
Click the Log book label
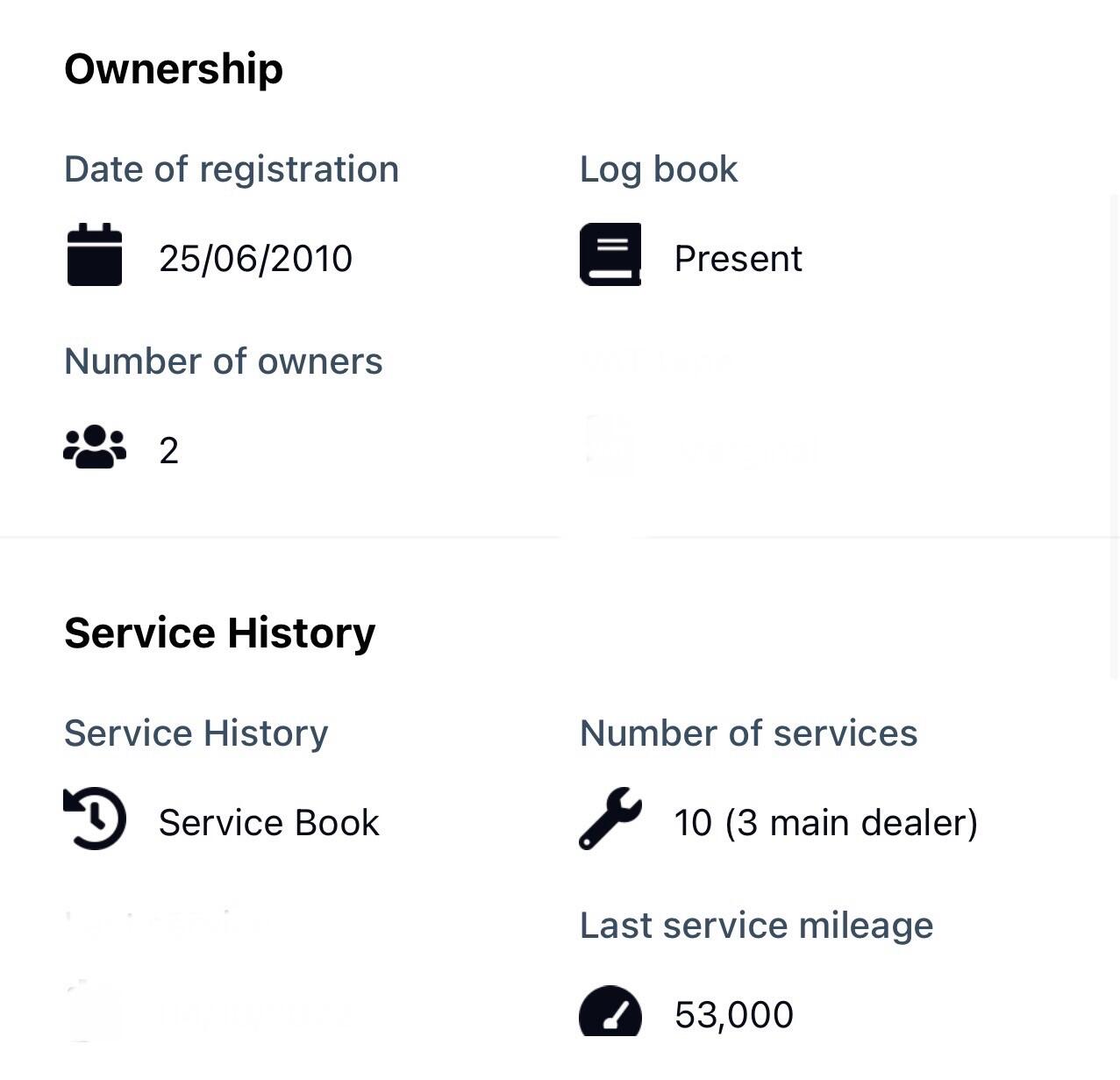pyautogui.click(x=659, y=169)
